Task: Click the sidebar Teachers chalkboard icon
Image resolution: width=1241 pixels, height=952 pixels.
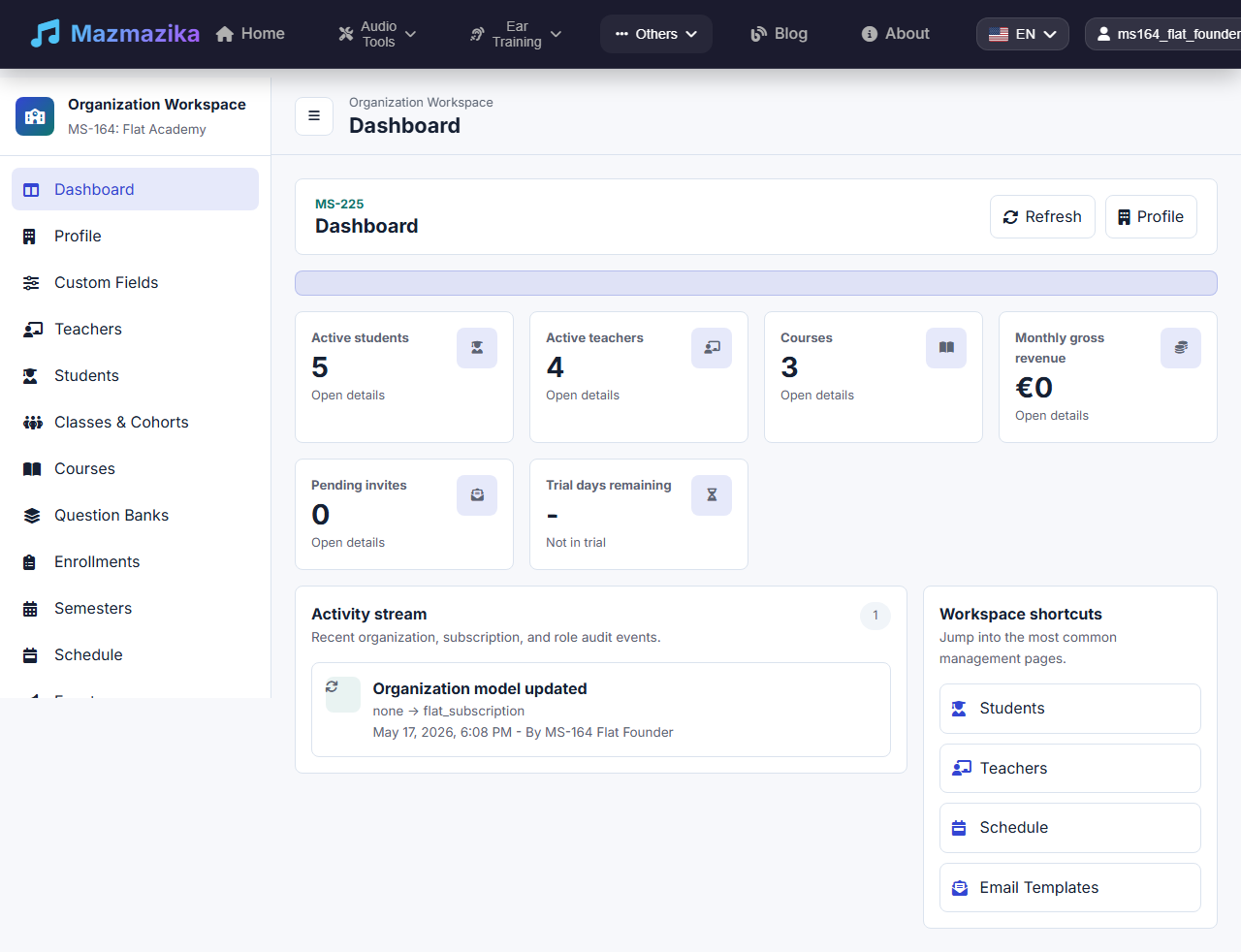Action: (x=33, y=330)
